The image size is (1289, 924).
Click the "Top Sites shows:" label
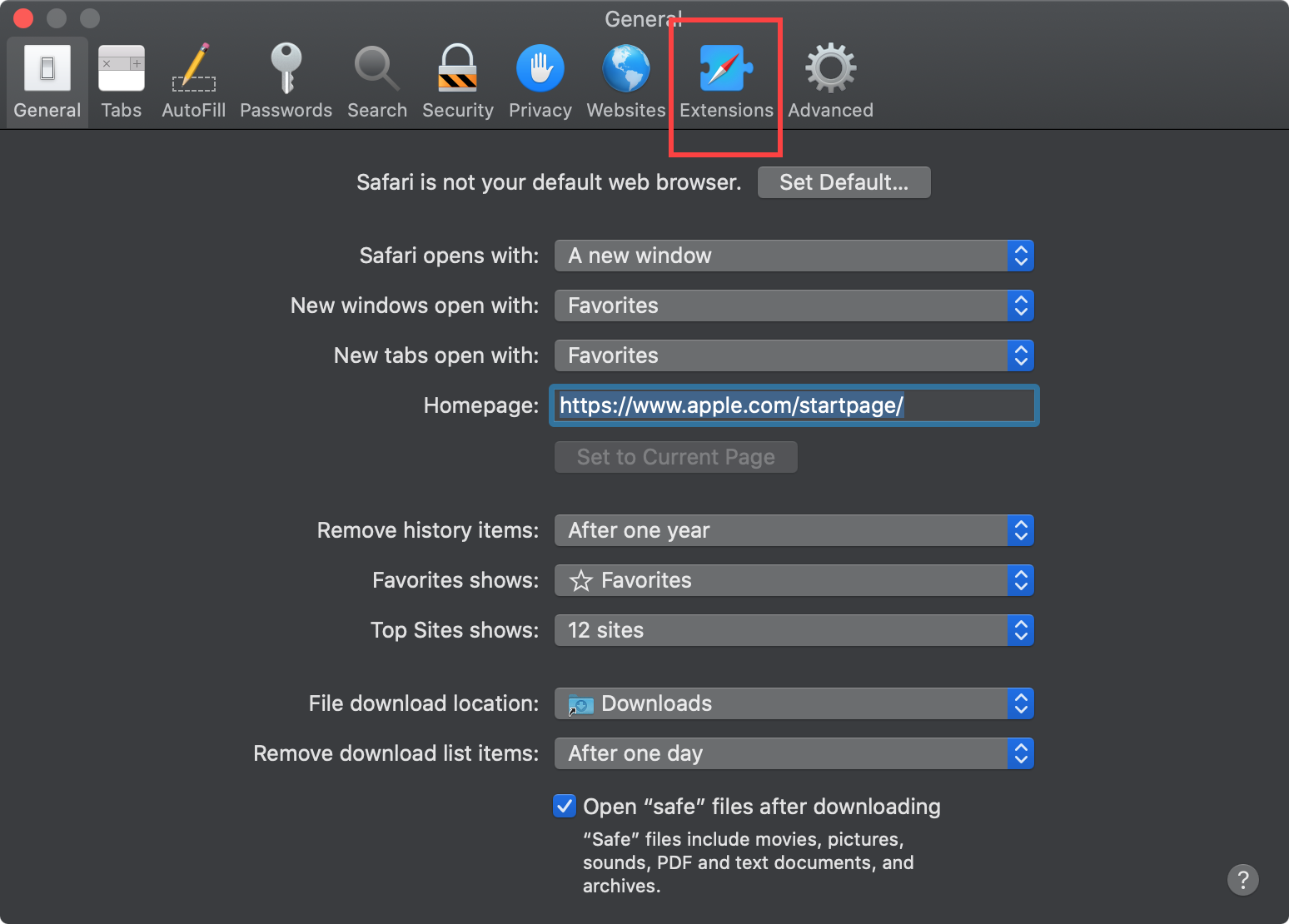(x=455, y=630)
